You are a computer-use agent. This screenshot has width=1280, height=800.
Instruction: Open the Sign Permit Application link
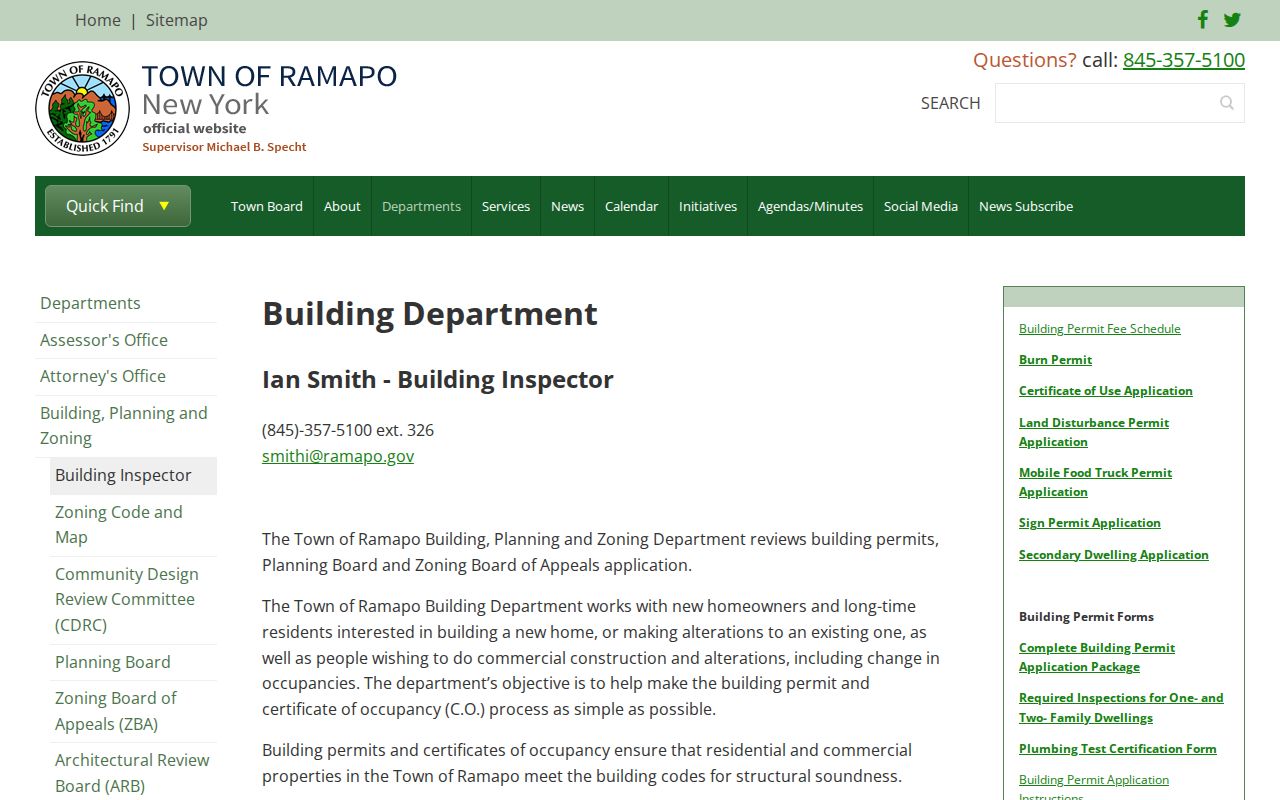pyautogui.click(x=1090, y=522)
